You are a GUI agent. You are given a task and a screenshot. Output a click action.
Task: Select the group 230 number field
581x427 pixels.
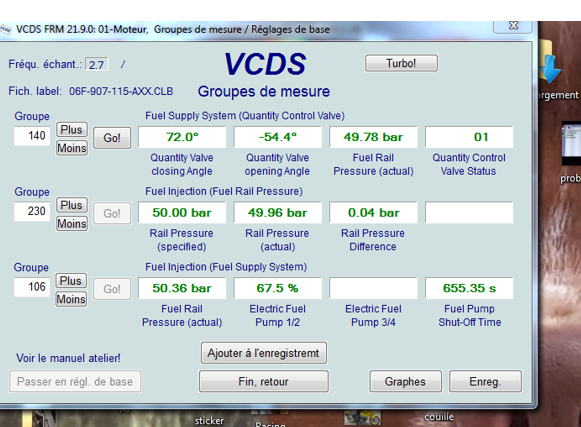coord(32,211)
